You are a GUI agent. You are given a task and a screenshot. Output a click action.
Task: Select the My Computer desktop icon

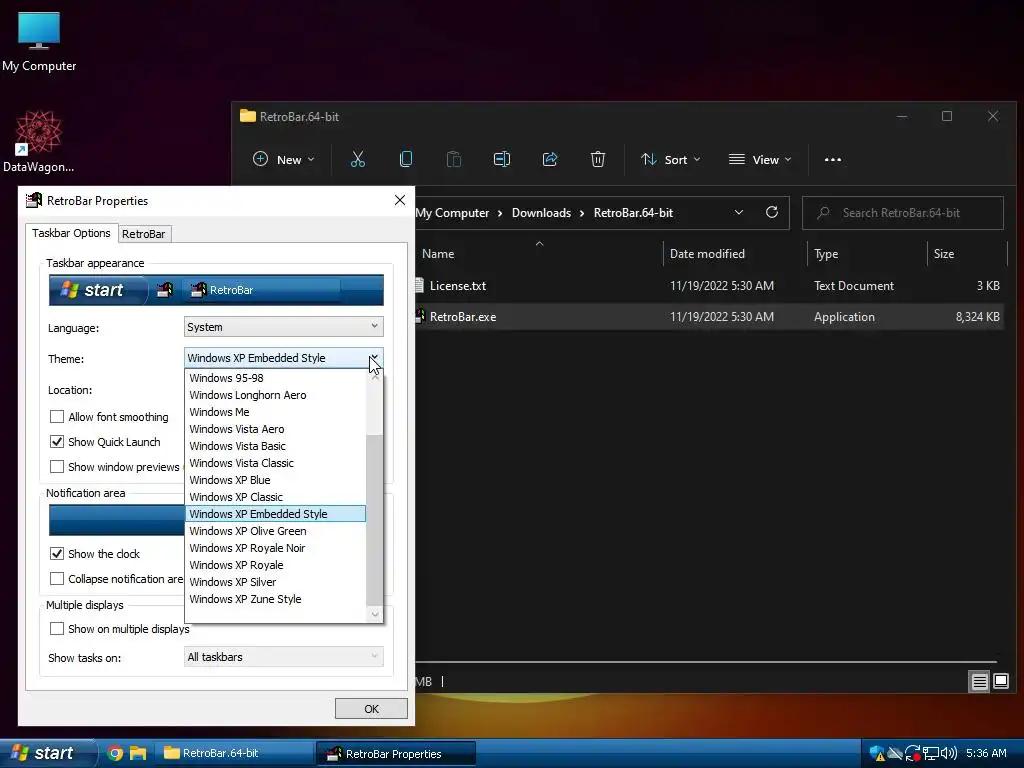coord(39,41)
